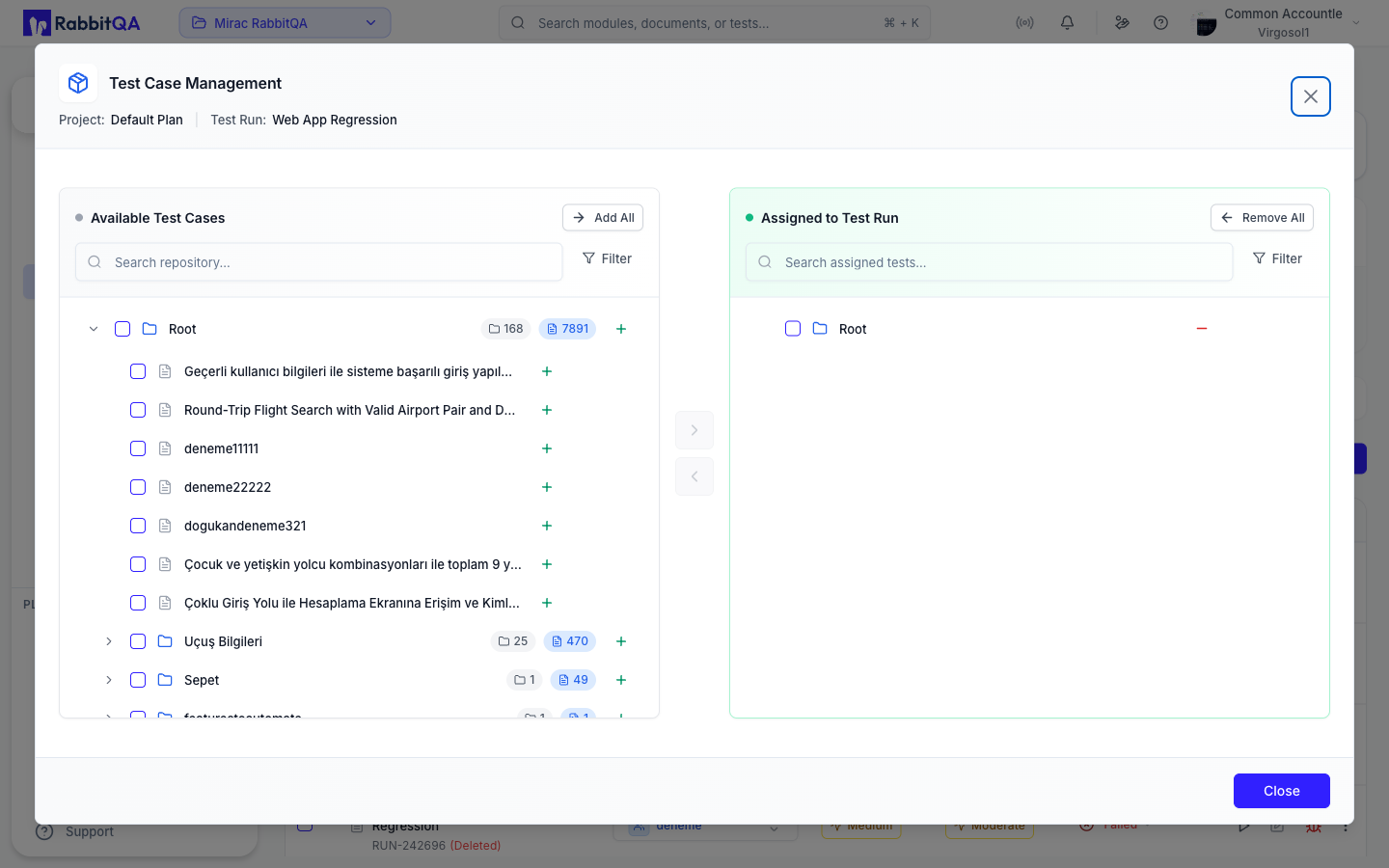Remove assigned Root folder with minus icon

click(1202, 329)
